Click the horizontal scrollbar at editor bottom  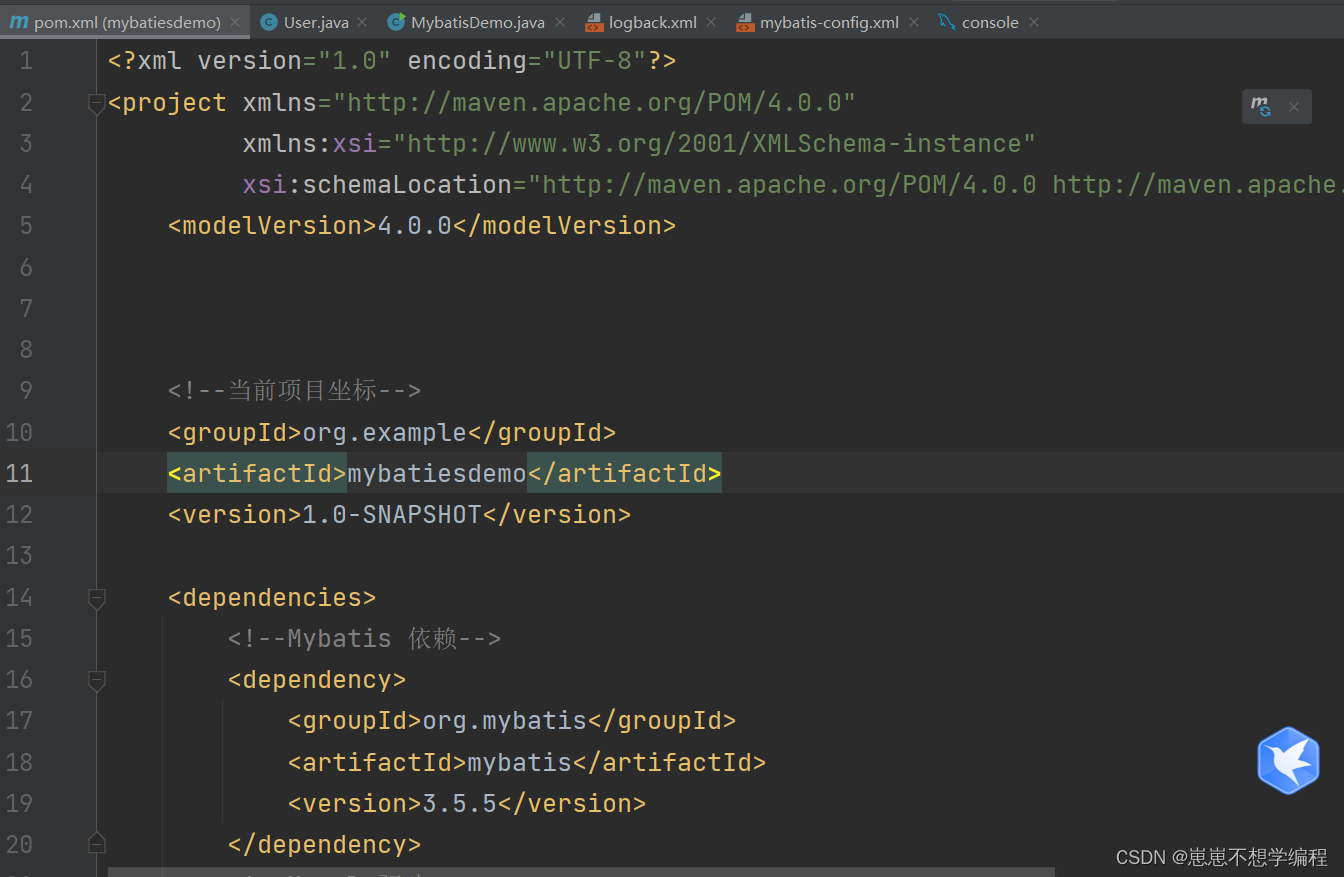point(581,872)
